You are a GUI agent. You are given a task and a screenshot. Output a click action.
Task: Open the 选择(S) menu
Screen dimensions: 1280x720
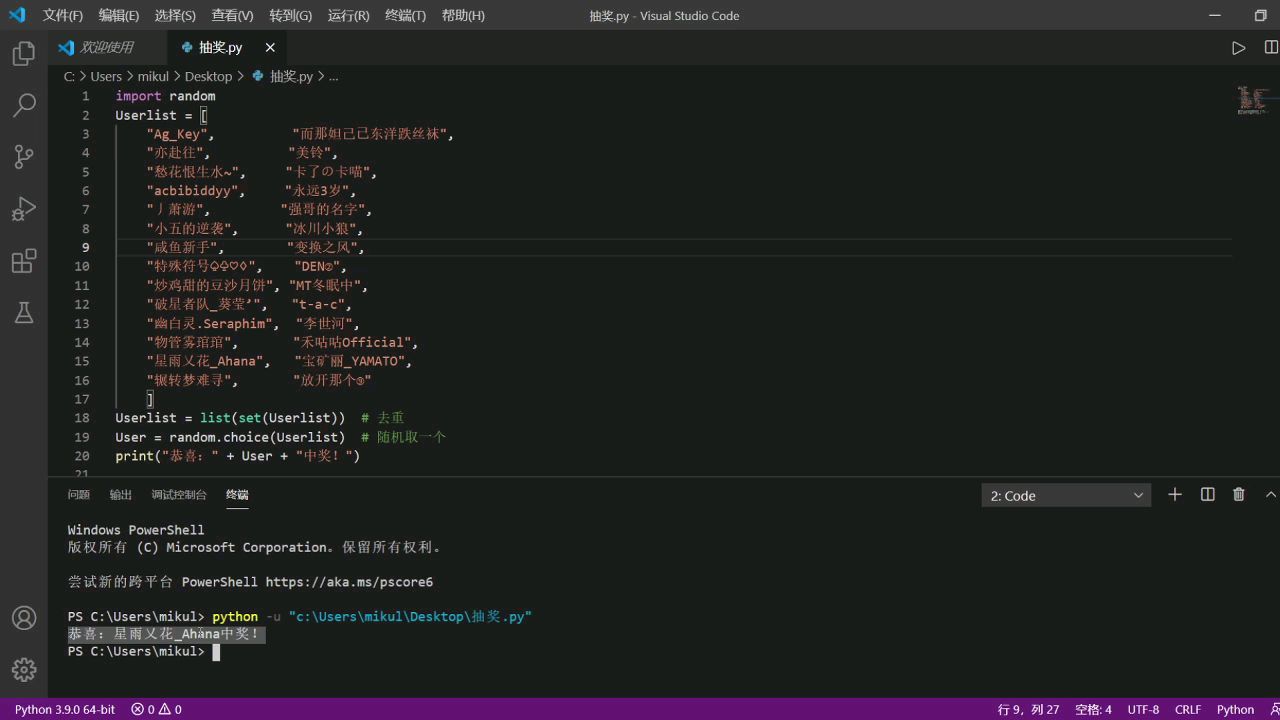tap(175, 15)
